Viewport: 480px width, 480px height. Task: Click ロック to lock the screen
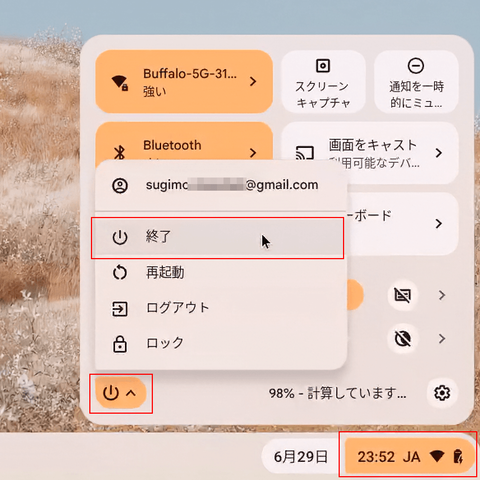point(220,344)
